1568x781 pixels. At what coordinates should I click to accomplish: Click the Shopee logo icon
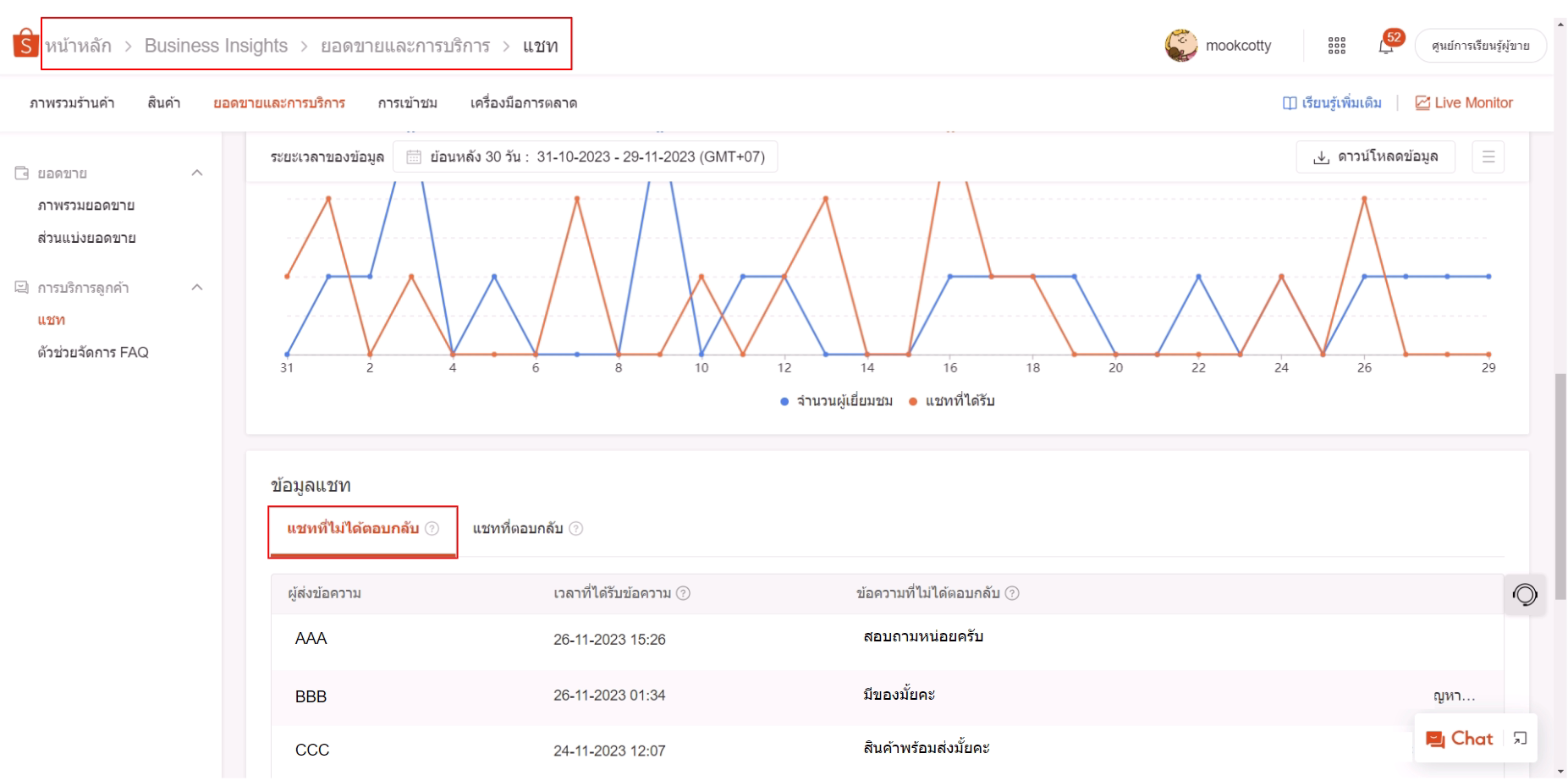click(x=25, y=44)
